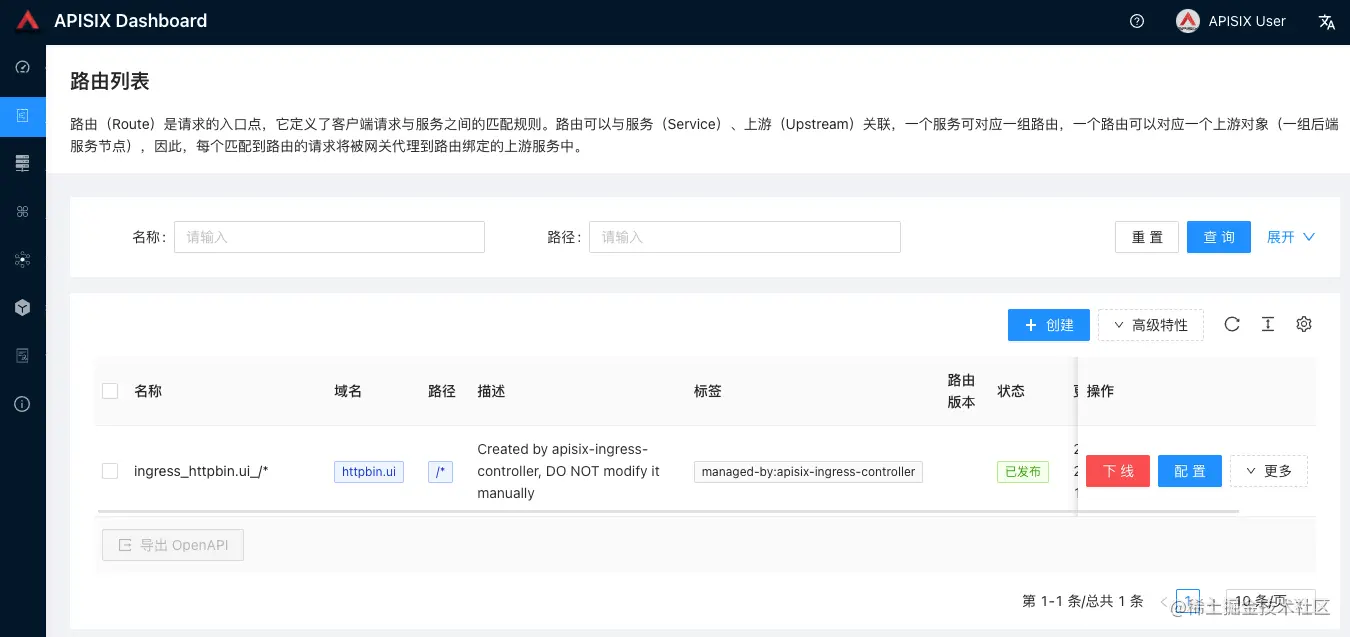Change table density with the column-height icon
The width and height of the screenshot is (1350, 637).
coord(1268,324)
